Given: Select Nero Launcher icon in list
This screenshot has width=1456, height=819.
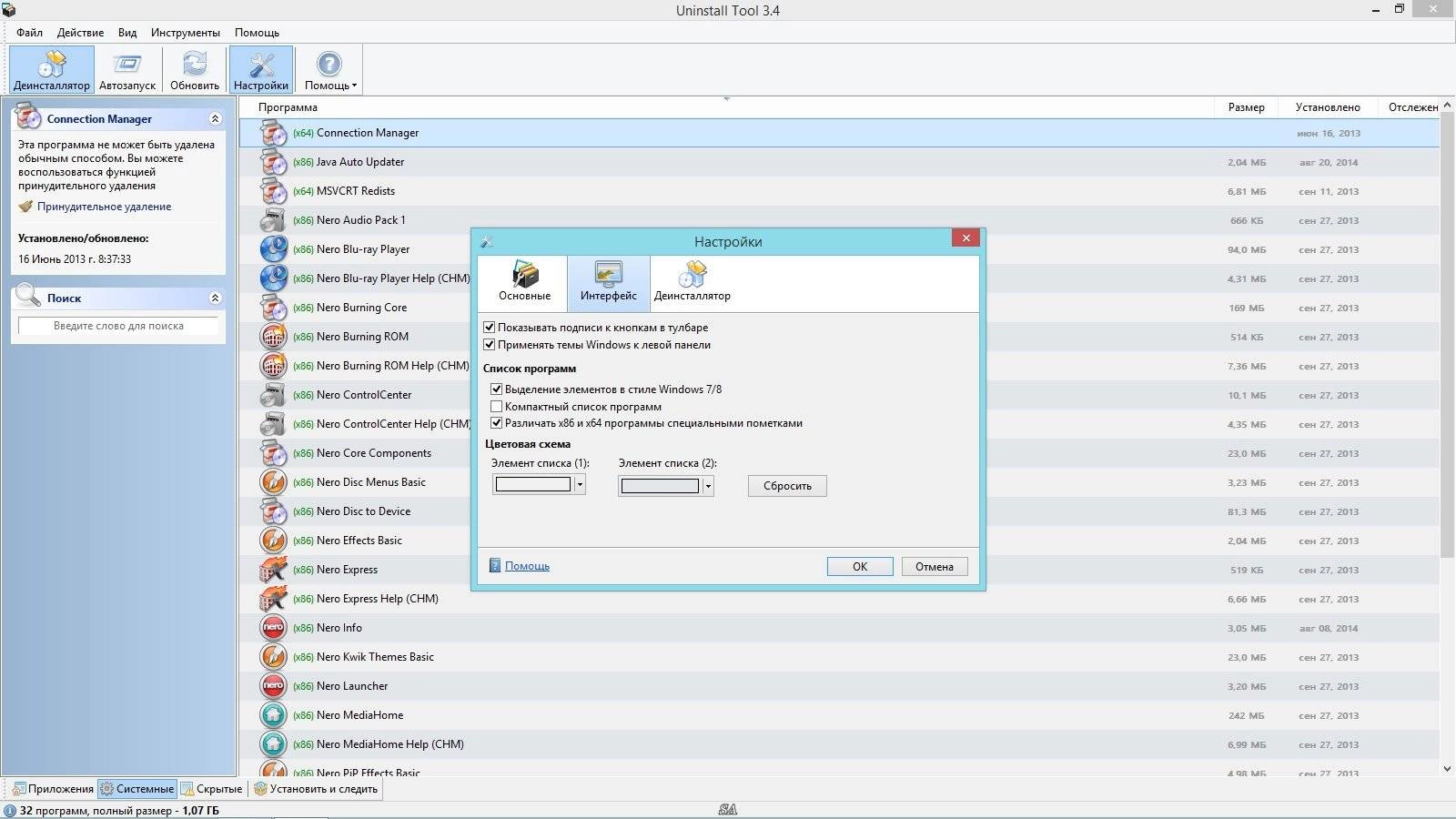Looking at the screenshot, I should point(273,686).
